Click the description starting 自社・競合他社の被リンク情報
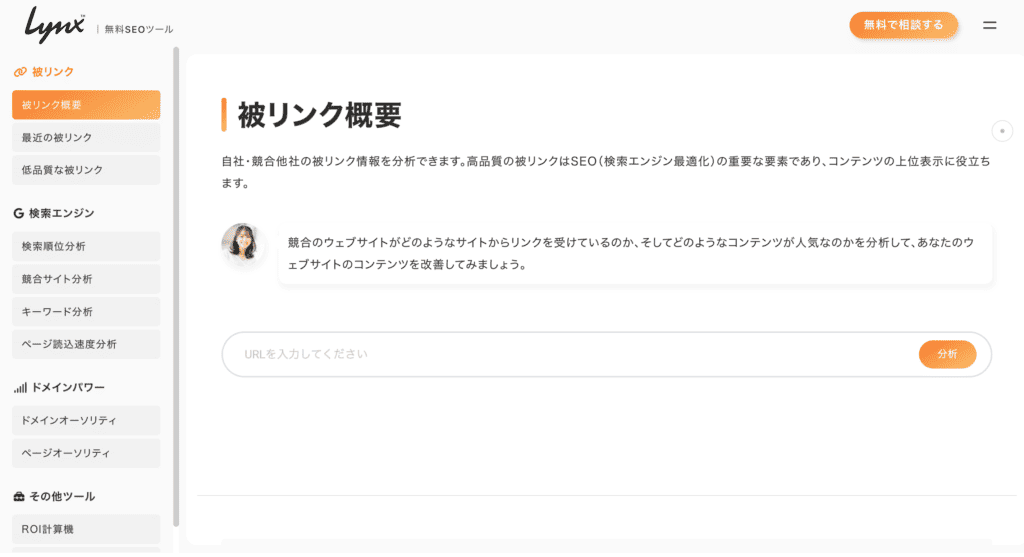The width and height of the screenshot is (1024, 557). point(606,172)
